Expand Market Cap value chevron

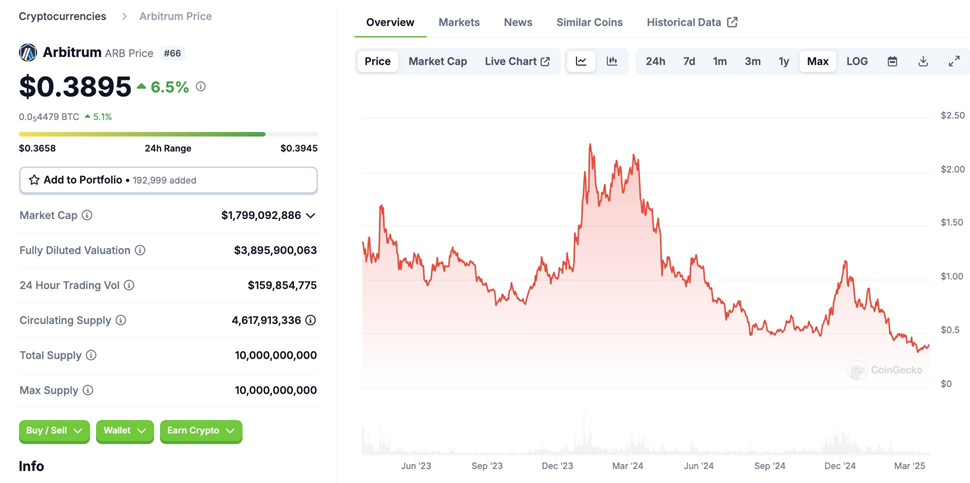[x=311, y=215]
